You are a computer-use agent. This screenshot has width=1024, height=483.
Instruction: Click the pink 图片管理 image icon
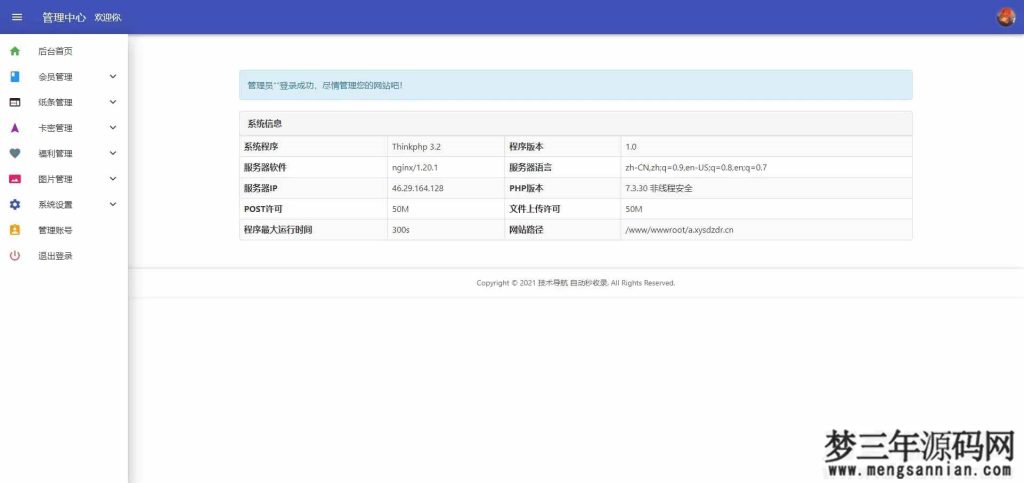[15, 179]
